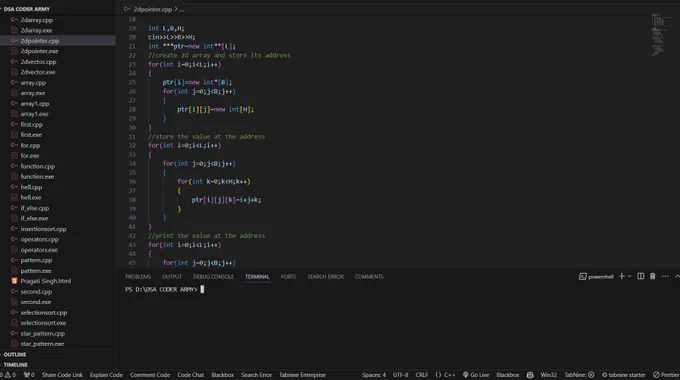Open 2dvector.cpp in the explorer
The height and width of the screenshot is (380, 680).
coord(38,62)
